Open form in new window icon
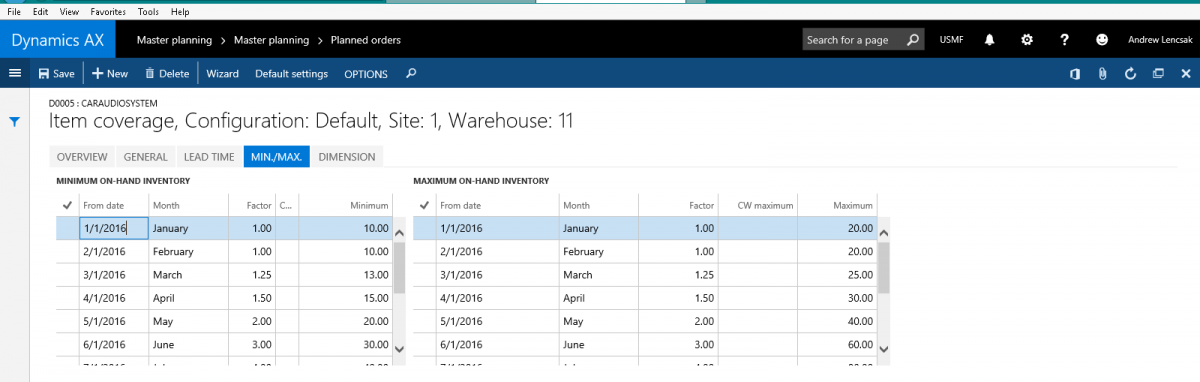 [x=1158, y=73]
